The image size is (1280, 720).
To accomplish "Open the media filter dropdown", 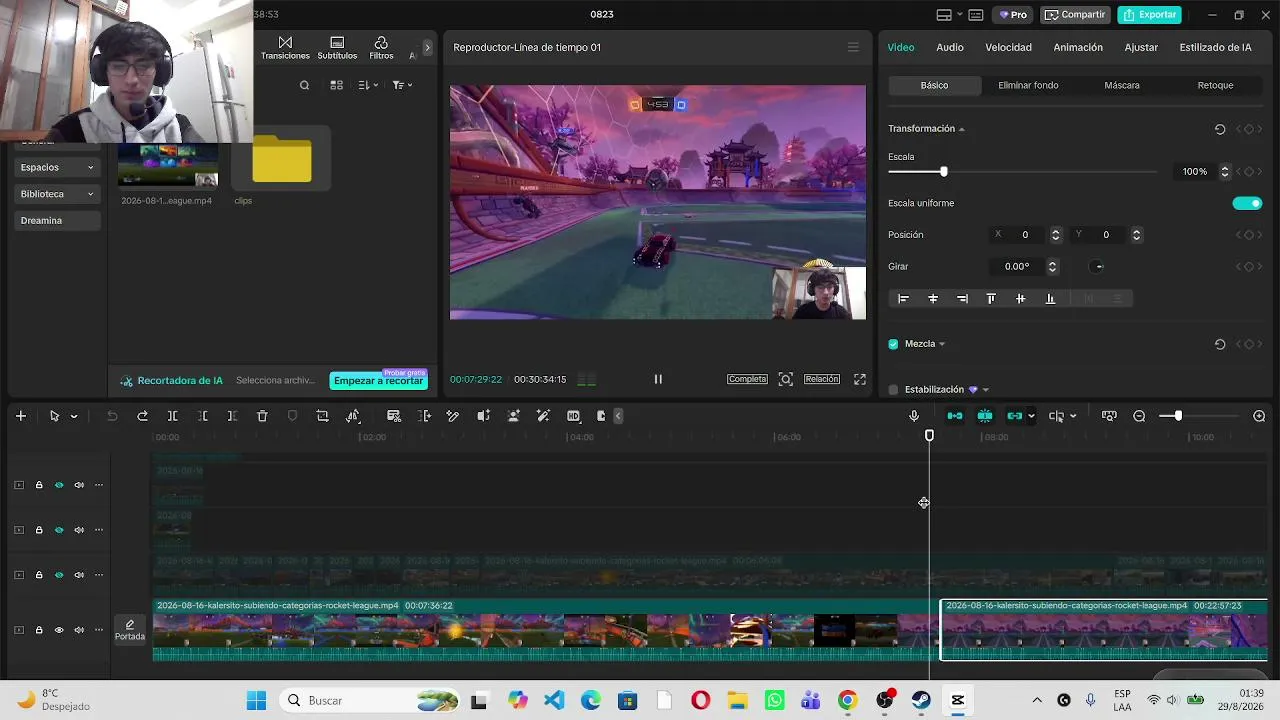I will [402, 85].
